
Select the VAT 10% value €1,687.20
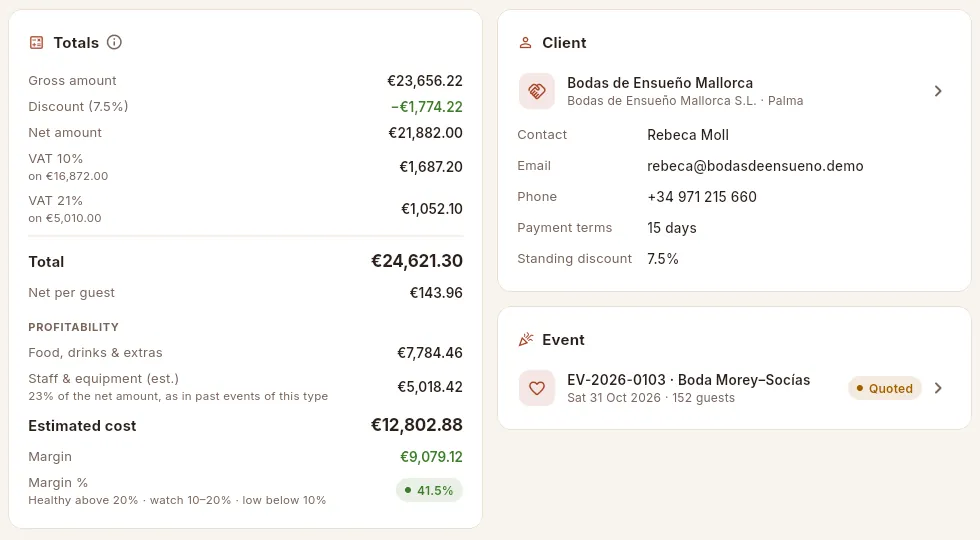click(x=431, y=167)
